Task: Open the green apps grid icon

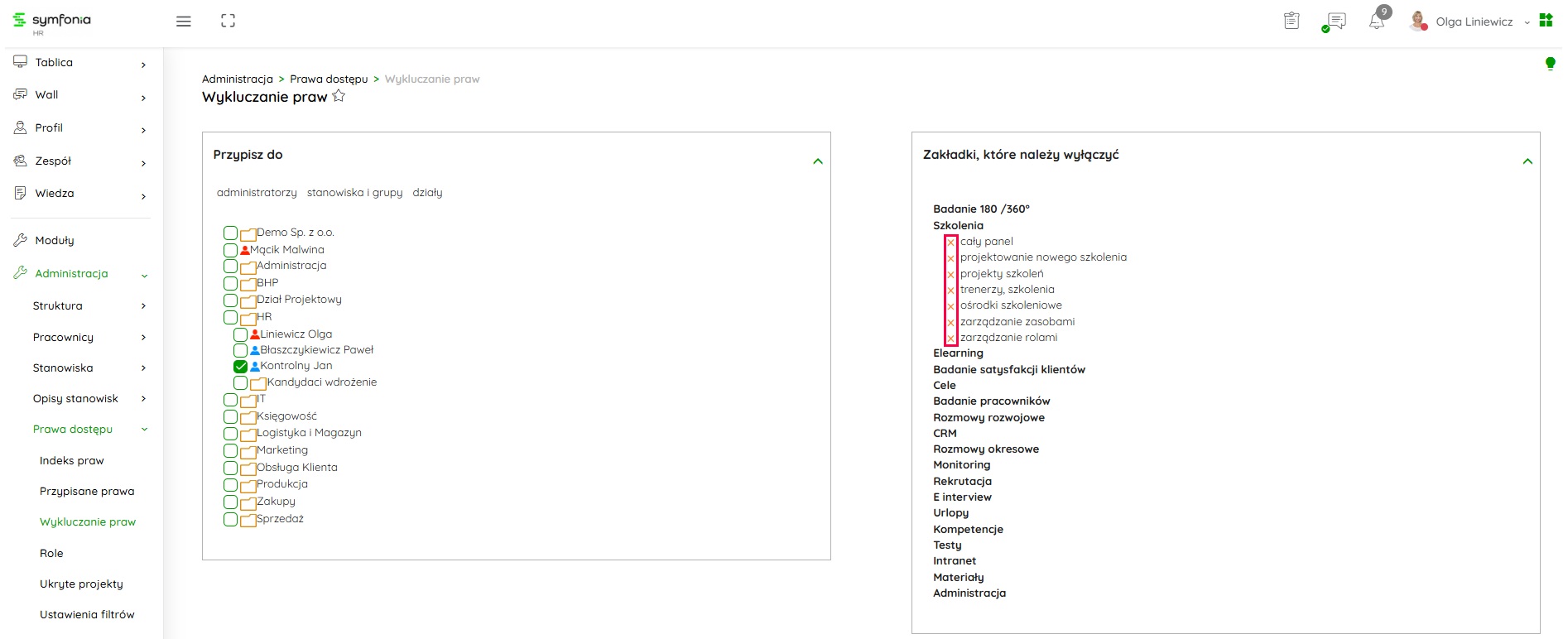Action: click(x=1546, y=21)
